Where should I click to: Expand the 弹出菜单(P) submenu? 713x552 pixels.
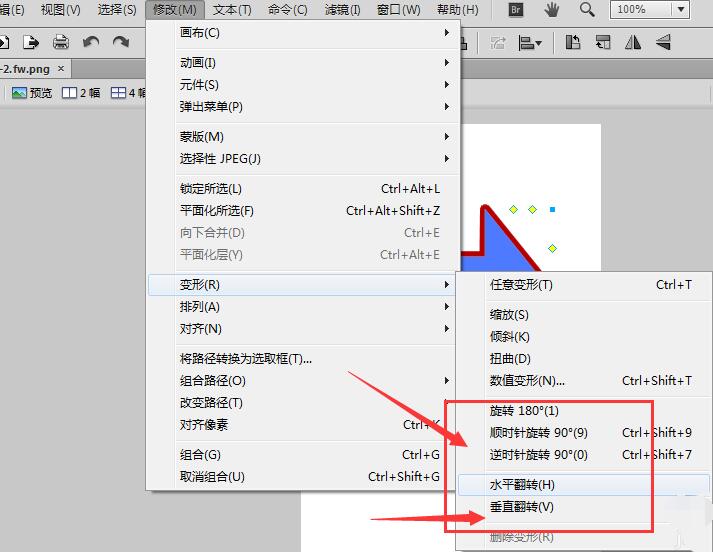click(x=303, y=106)
